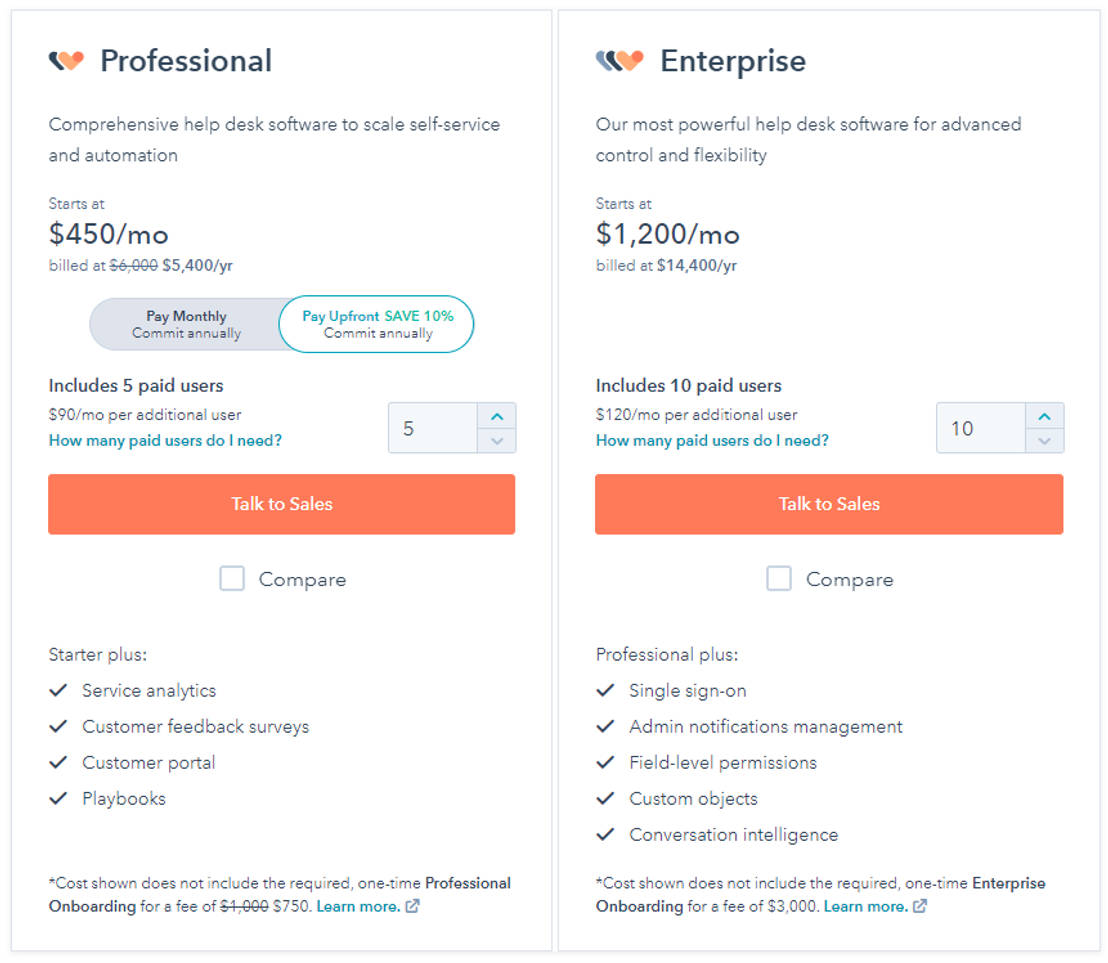Click the Professional plan heart logo icon
The width and height of the screenshot is (1108, 963).
(66, 60)
